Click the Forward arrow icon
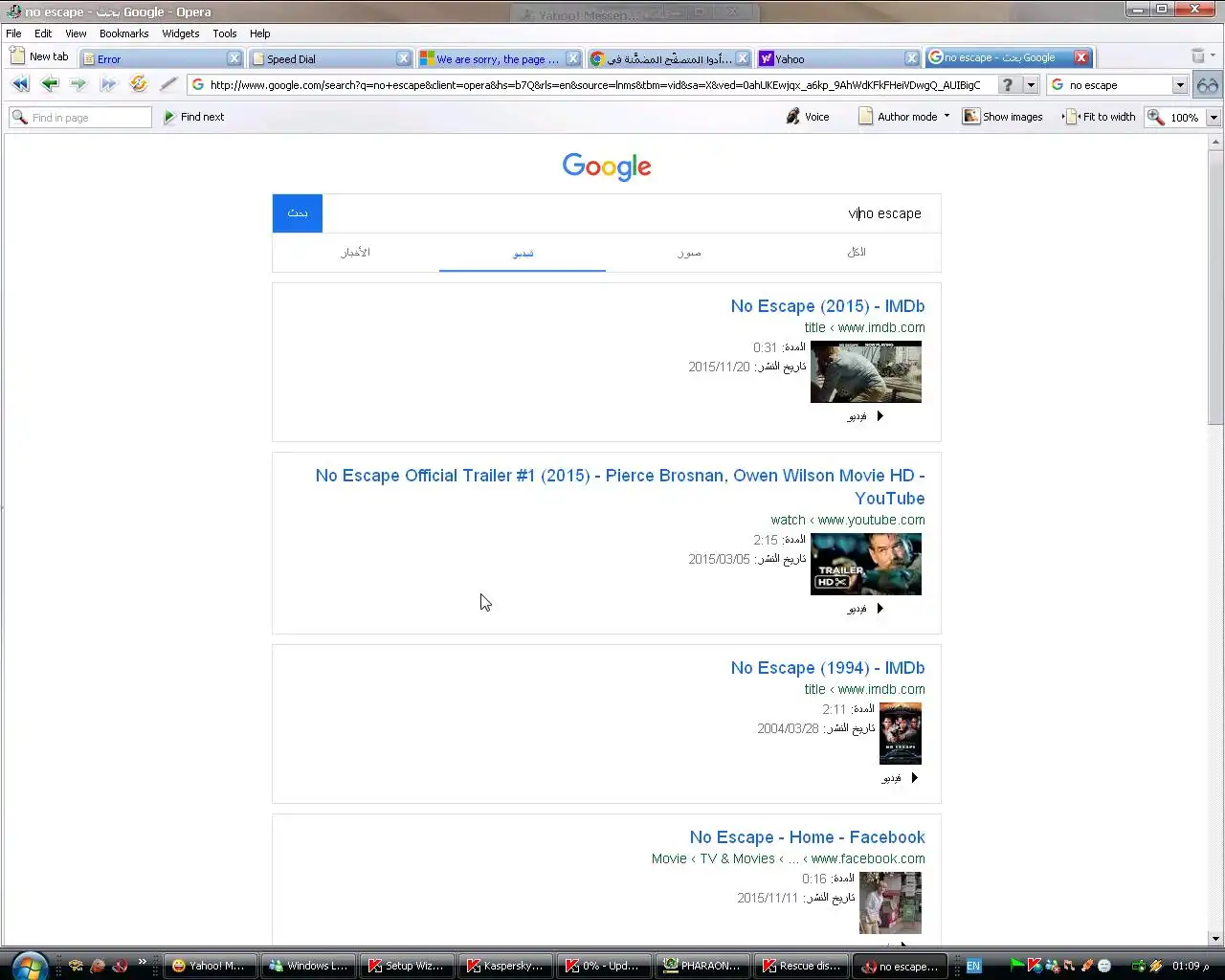This screenshot has height=980, width=1225. click(x=78, y=84)
